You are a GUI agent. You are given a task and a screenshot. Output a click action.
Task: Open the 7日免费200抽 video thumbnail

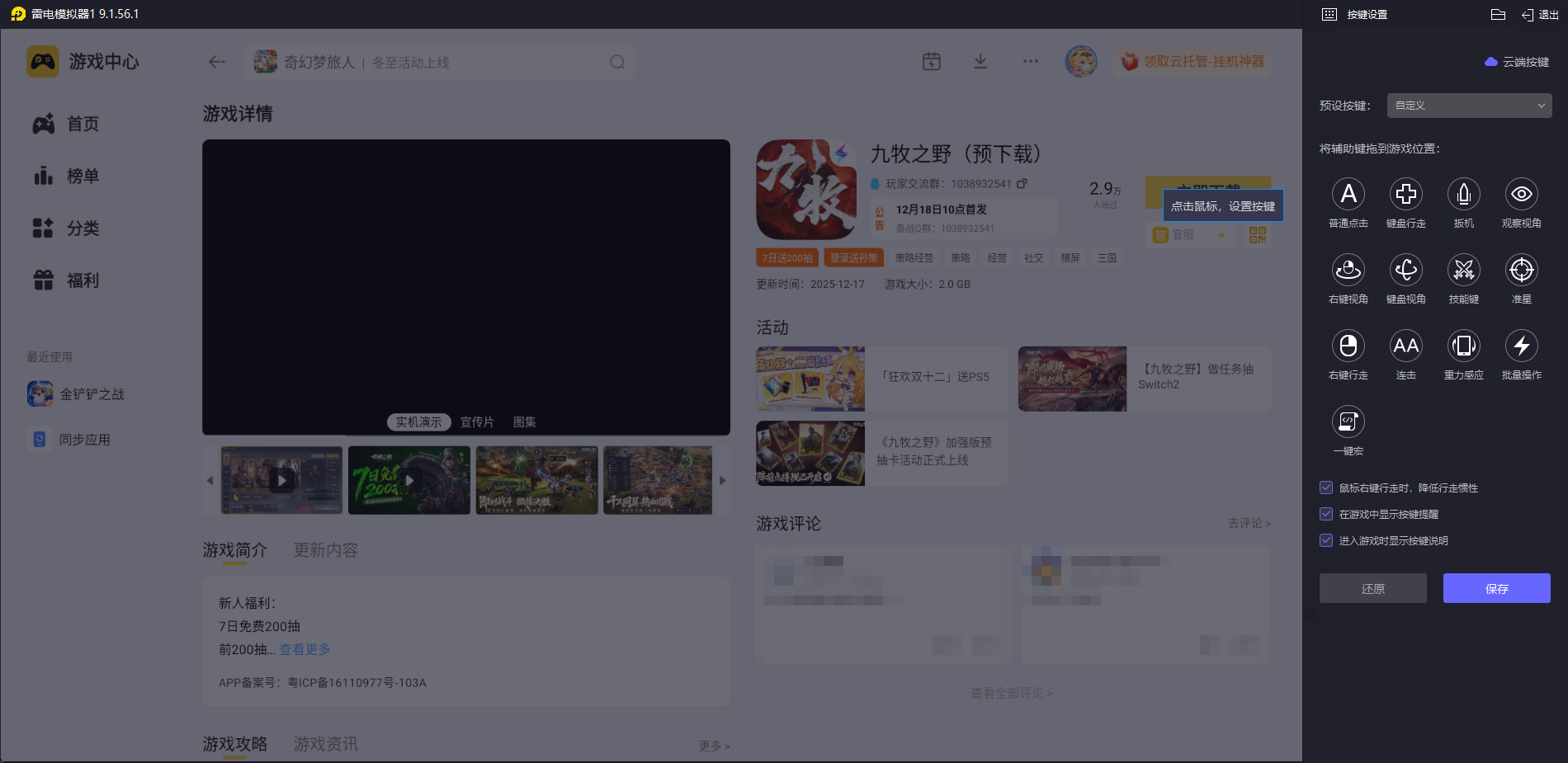pos(409,480)
